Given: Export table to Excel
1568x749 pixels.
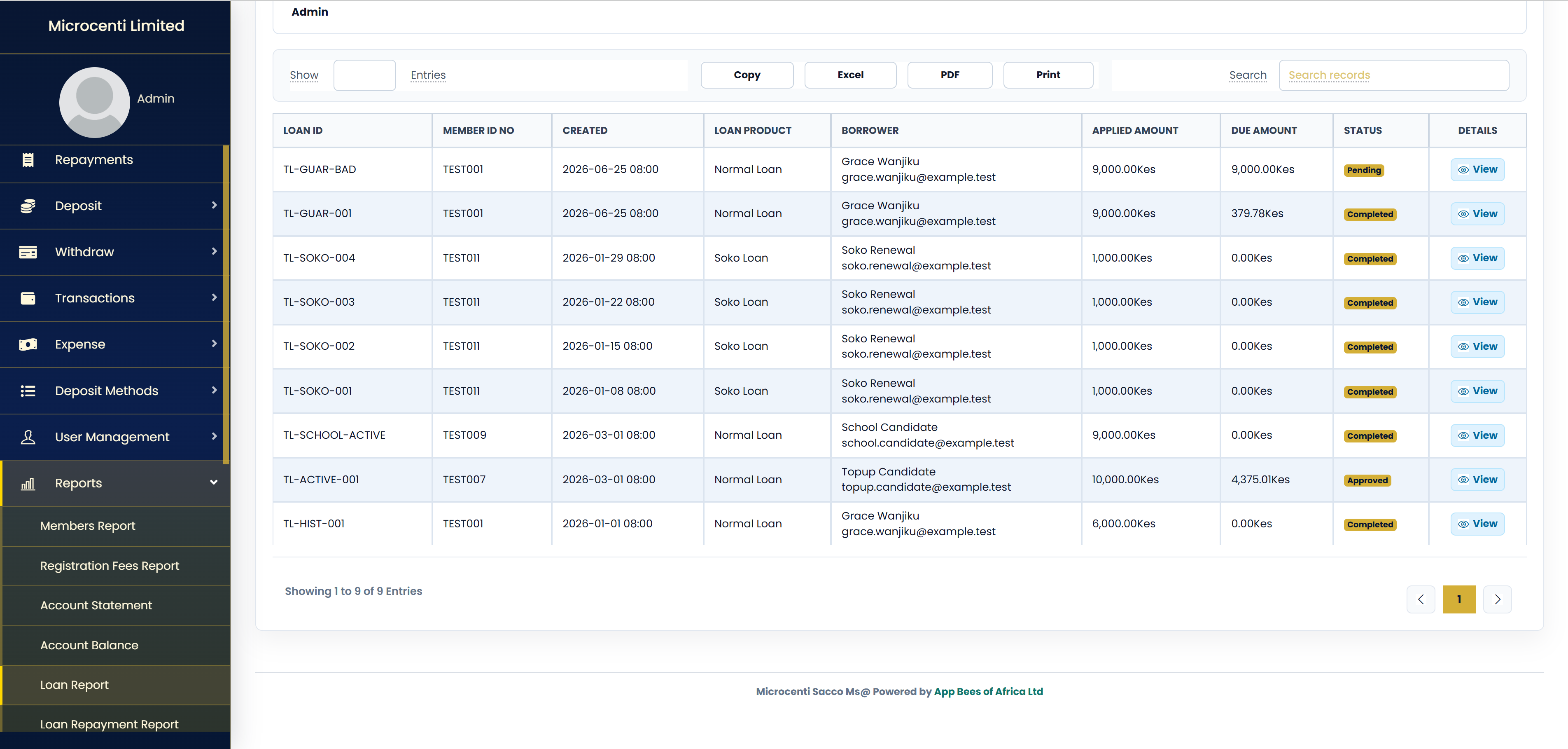Looking at the screenshot, I should tap(850, 75).
